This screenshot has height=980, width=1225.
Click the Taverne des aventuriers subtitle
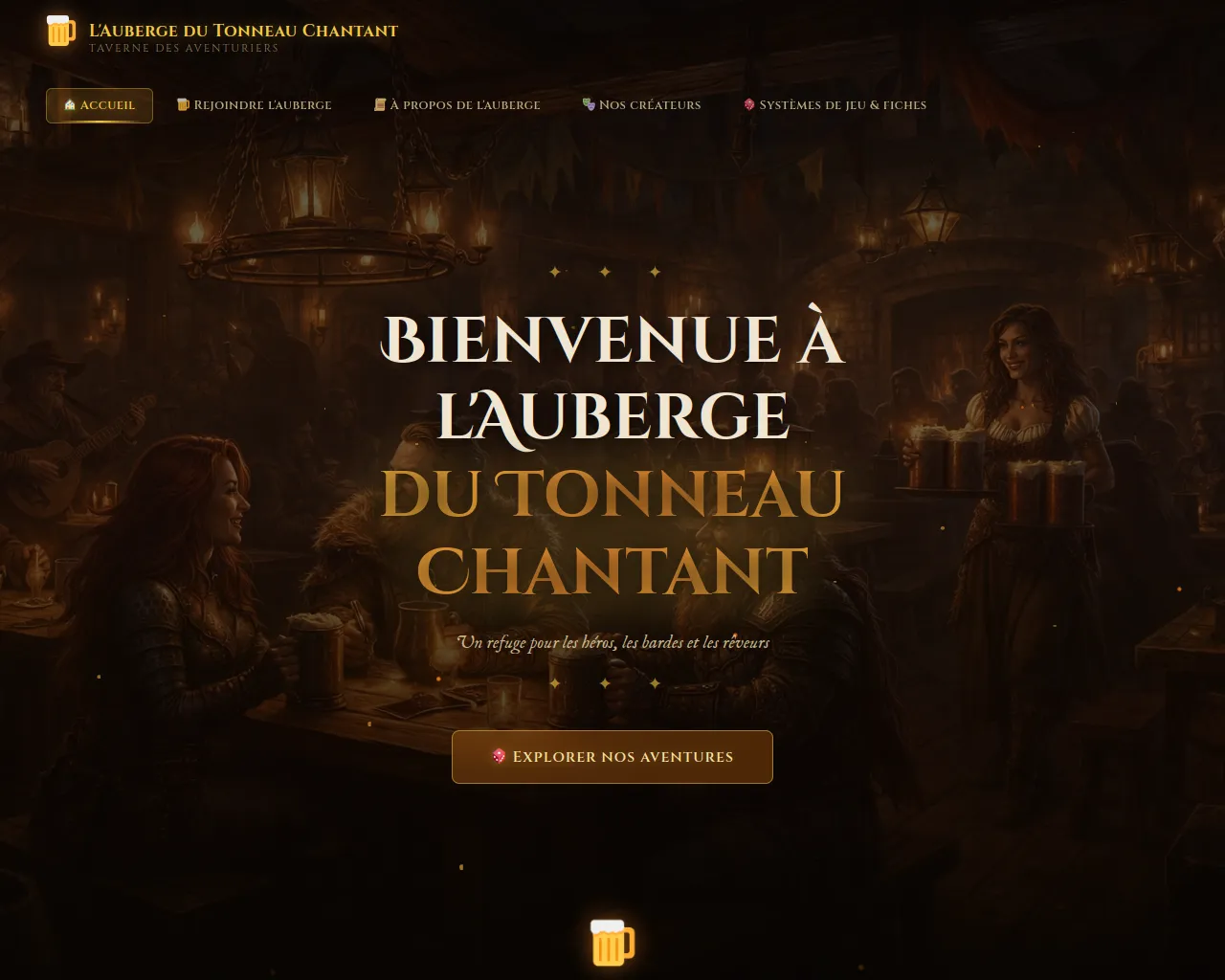[x=184, y=48]
